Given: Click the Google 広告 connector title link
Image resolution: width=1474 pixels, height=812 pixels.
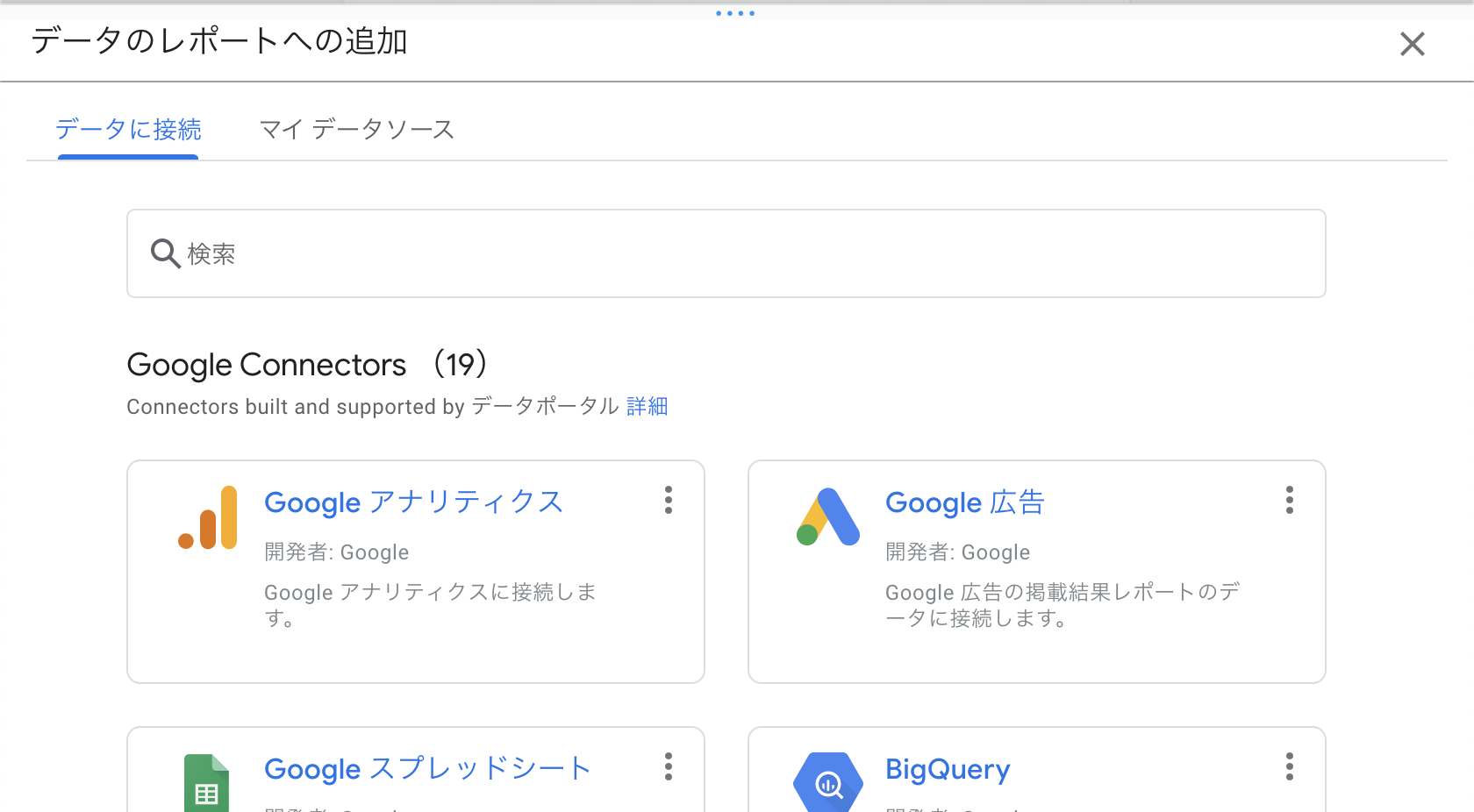Looking at the screenshot, I should point(964,502).
